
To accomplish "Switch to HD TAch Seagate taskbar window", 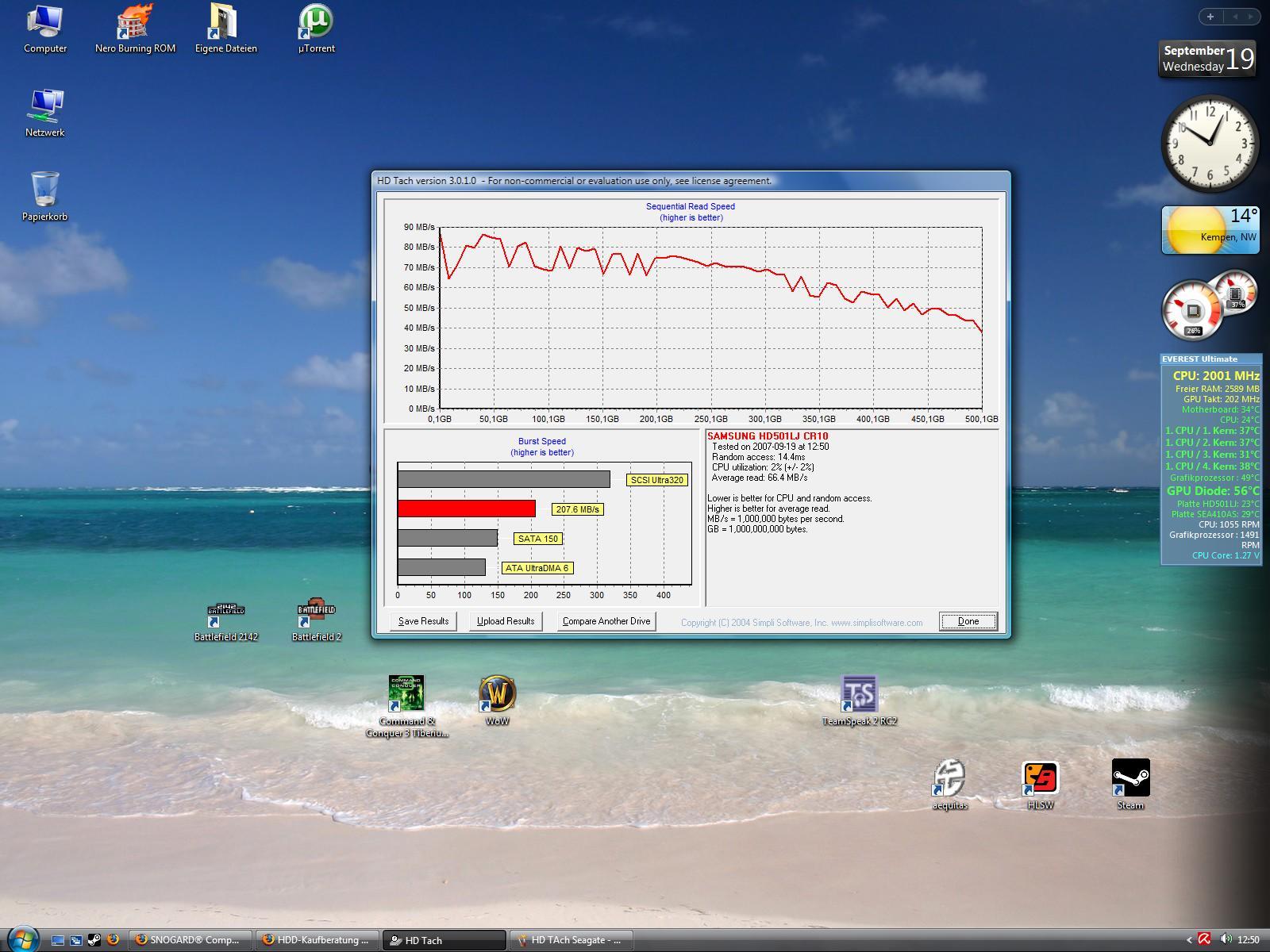I will click(571, 940).
